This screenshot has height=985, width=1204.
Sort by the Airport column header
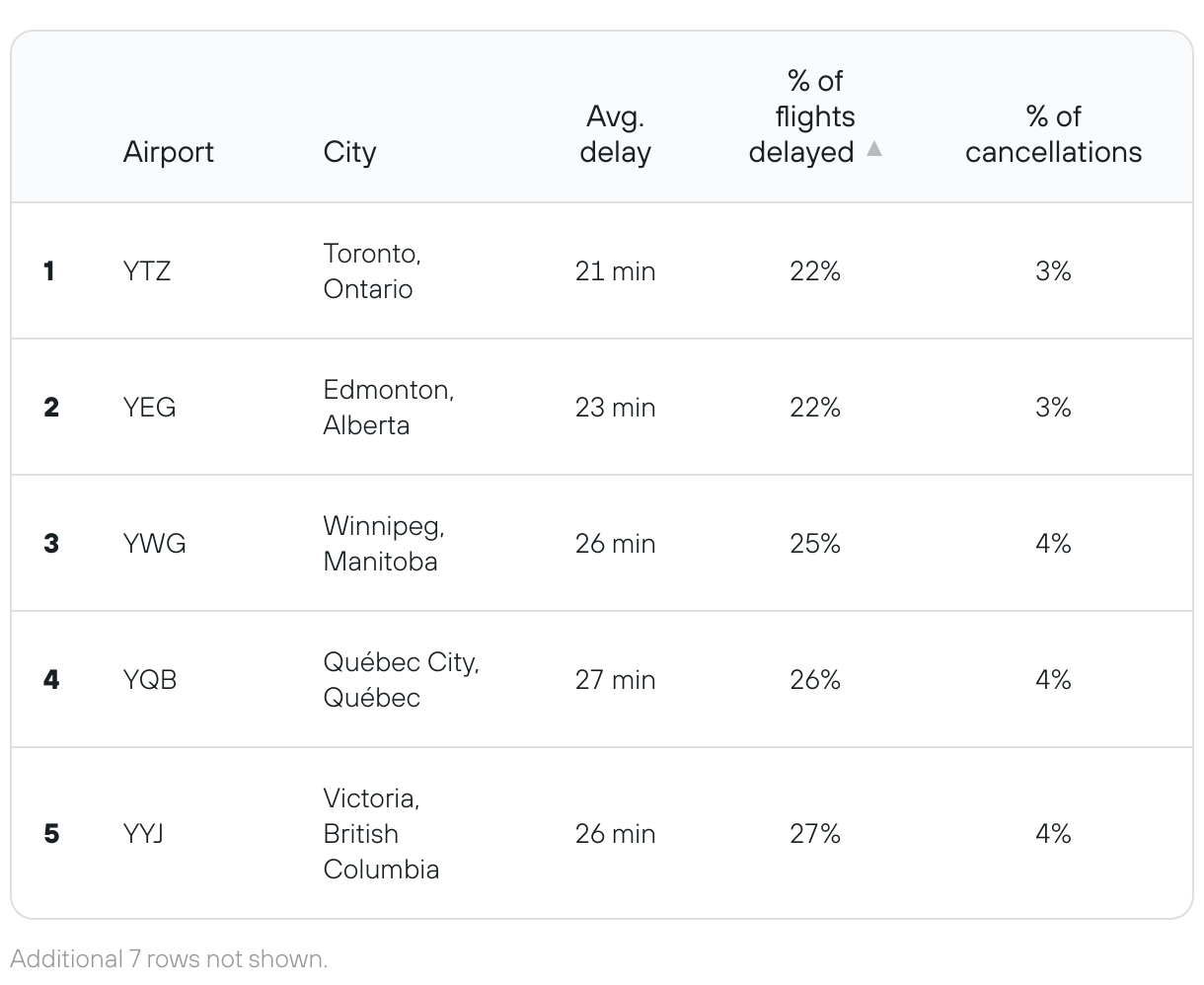pos(169,152)
